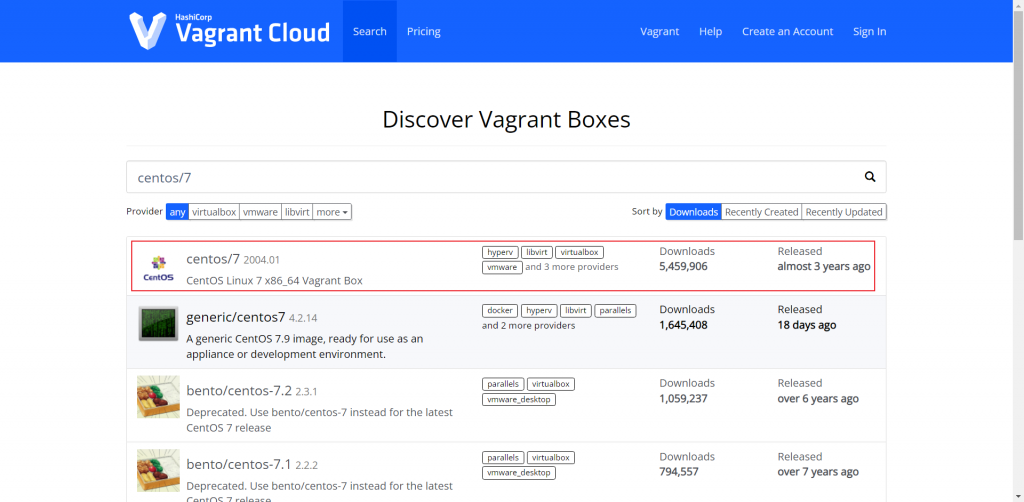Click the bento/centos-7.2 bento box image
1024x502 pixels.
pos(158,397)
